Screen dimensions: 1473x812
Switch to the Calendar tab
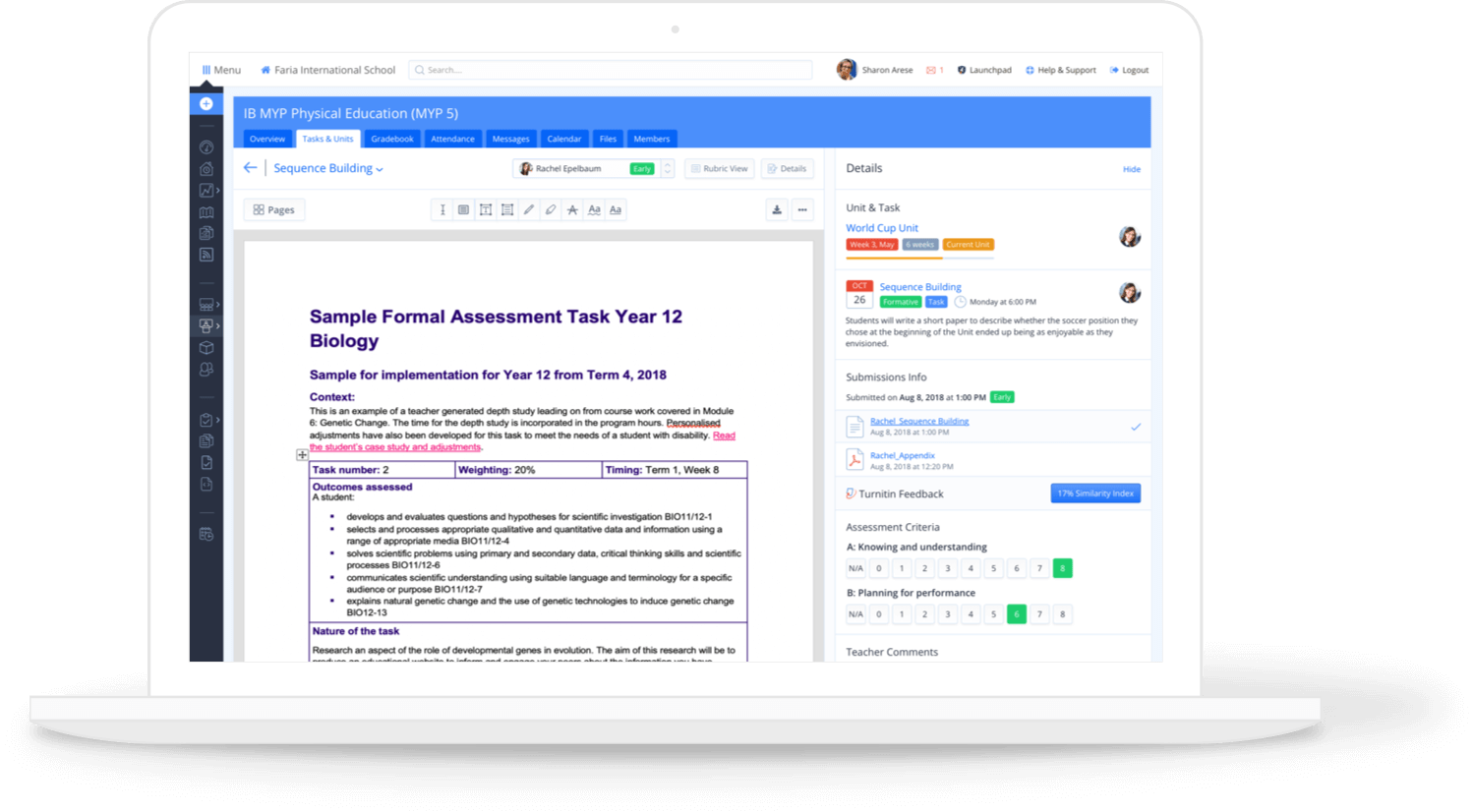[563, 139]
